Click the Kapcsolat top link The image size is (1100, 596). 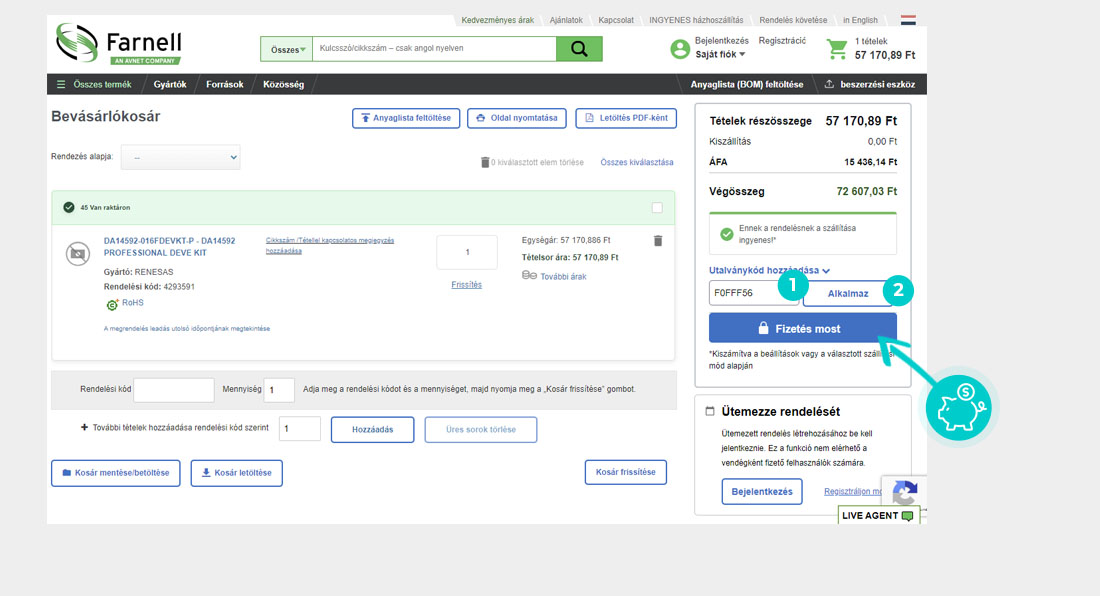click(616, 20)
